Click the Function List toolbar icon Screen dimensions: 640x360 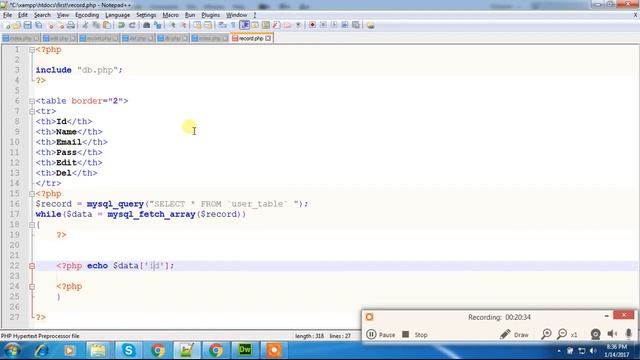click(277, 25)
